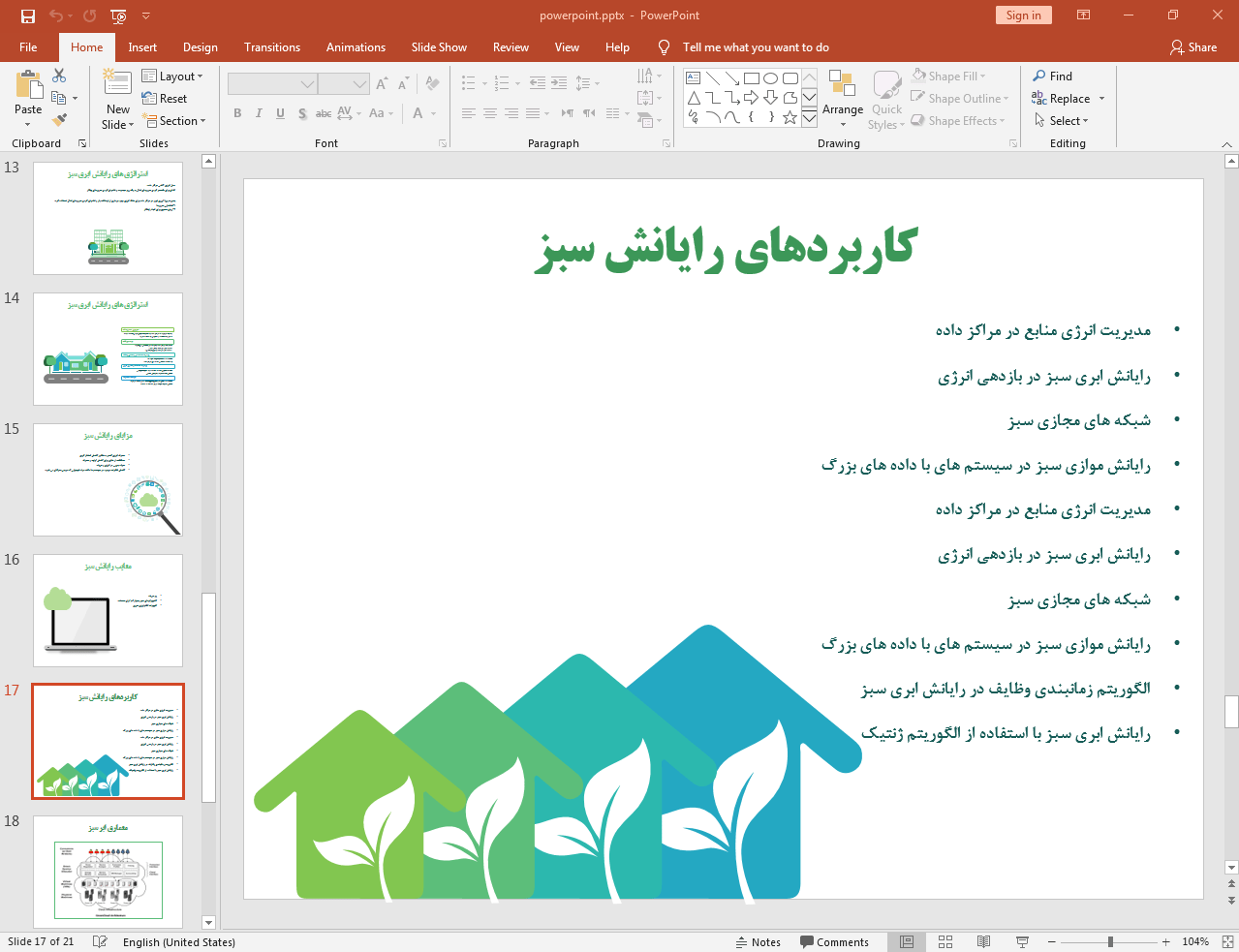Viewport: 1239px width, 952px height.
Task: Open Comments from the status bar
Action: coord(835,941)
